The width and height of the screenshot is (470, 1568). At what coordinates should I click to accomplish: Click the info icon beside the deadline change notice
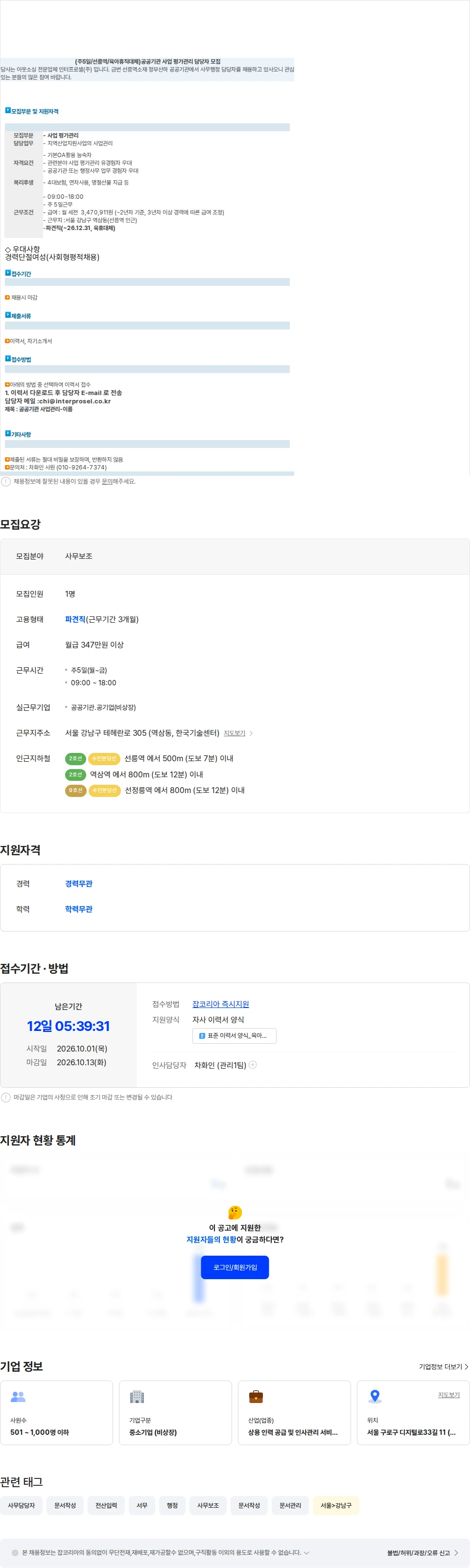tap(6, 1097)
